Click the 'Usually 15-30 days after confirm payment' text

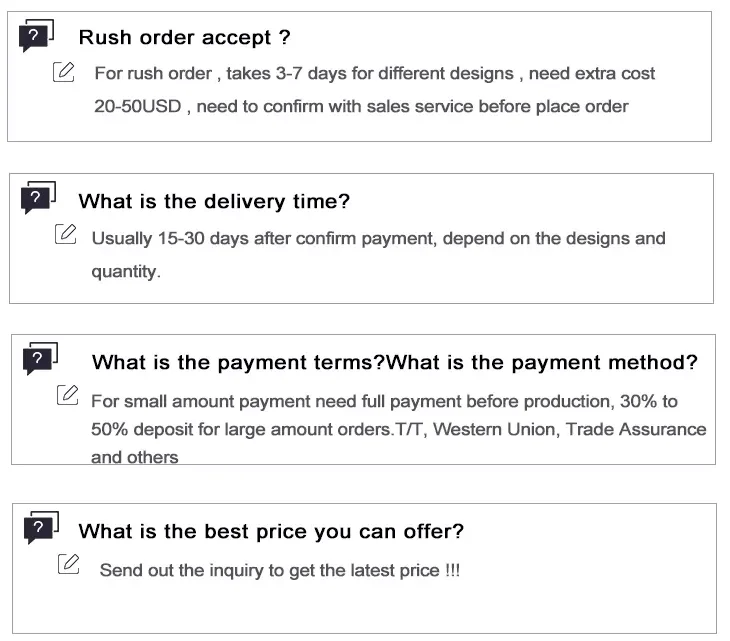click(x=379, y=238)
